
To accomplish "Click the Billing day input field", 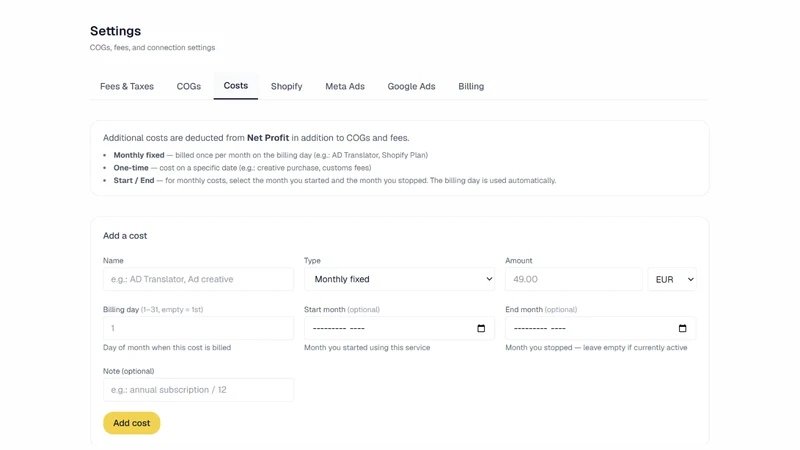I will click(x=198, y=328).
